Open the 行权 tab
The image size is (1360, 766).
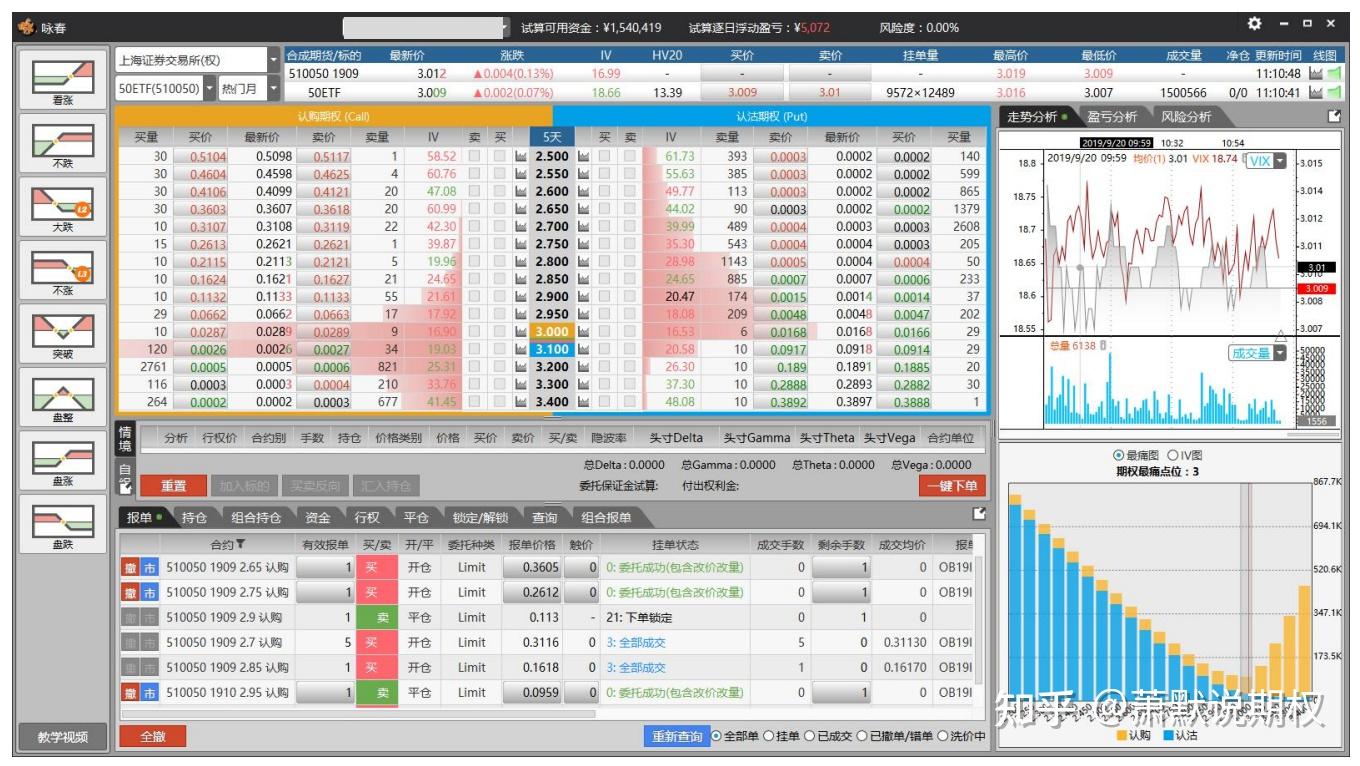[x=367, y=517]
